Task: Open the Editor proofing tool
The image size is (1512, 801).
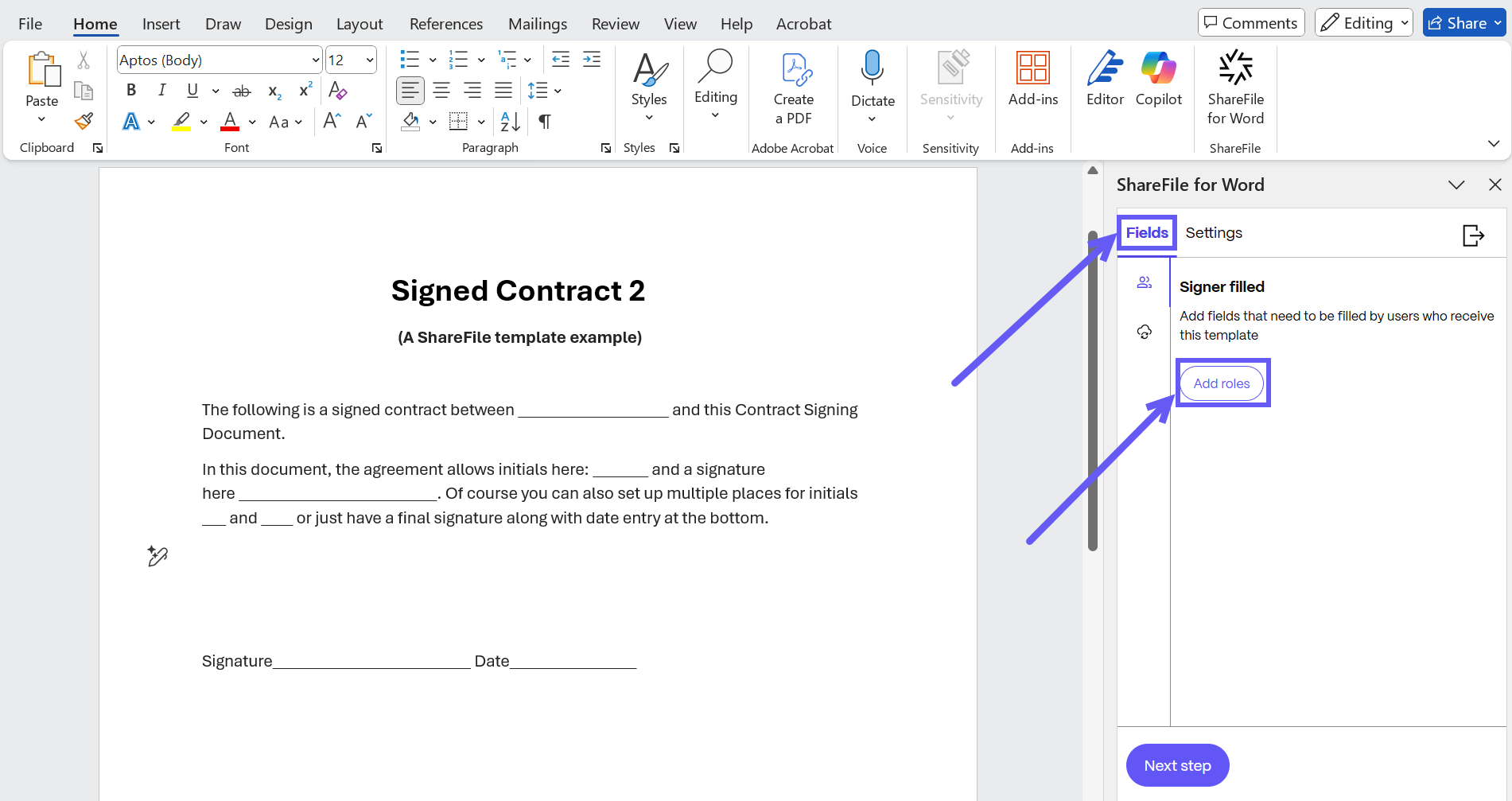Action: pyautogui.click(x=1105, y=79)
